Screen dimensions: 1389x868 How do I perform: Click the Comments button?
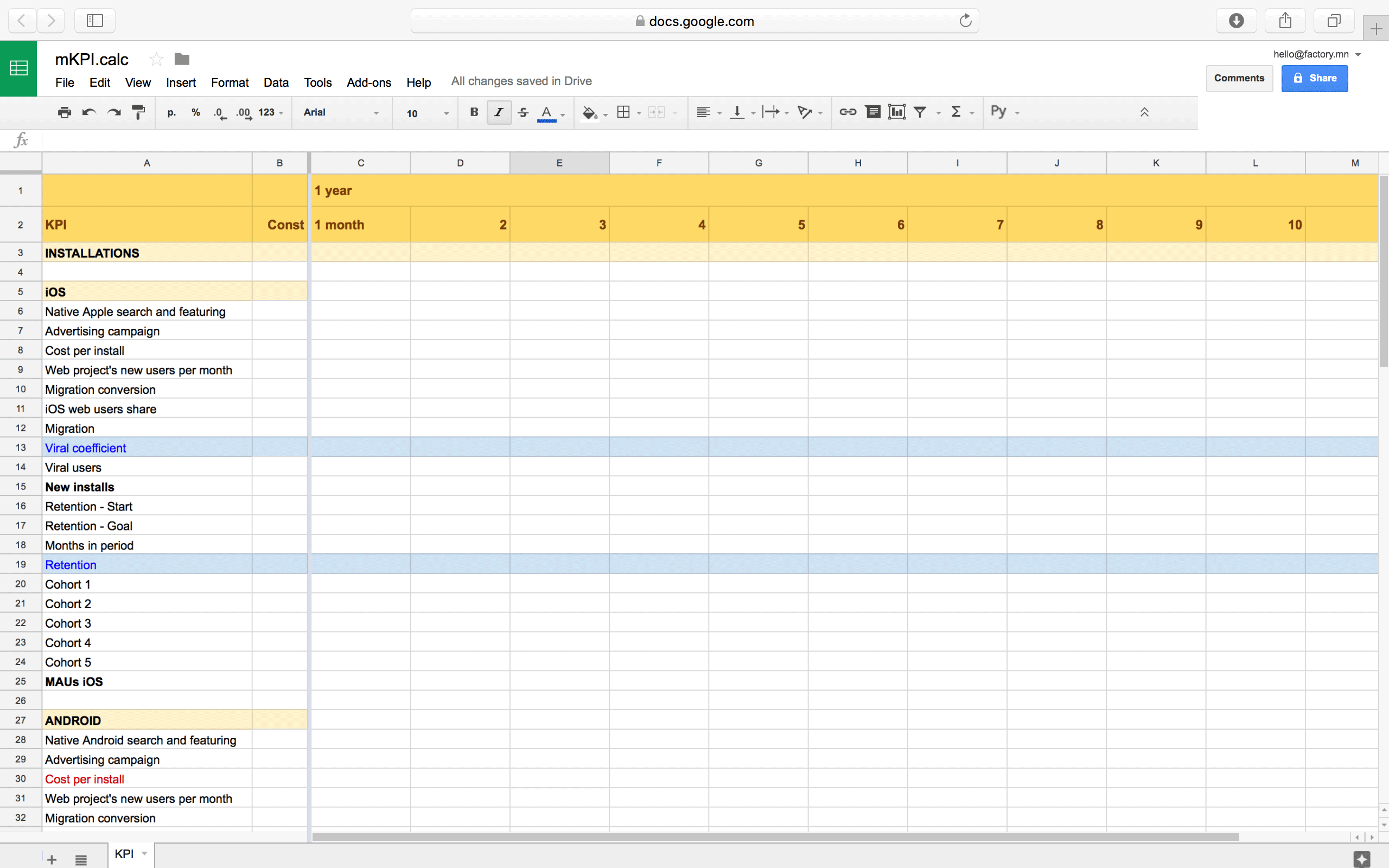click(x=1239, y=78)
